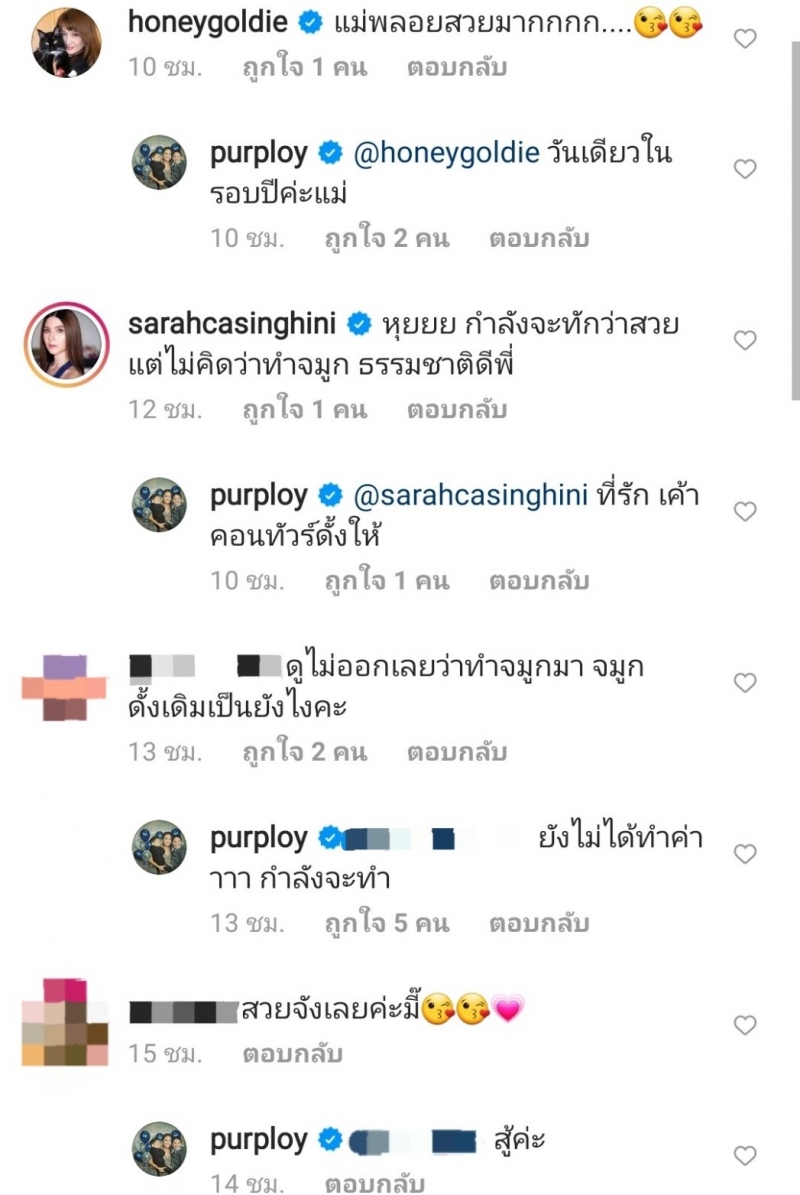Image resolution: width=800 pixels, height=1195 pixels.
Task: Like sarahcasinghini's comment via heart icon
Action: click(x=744, y=340)
